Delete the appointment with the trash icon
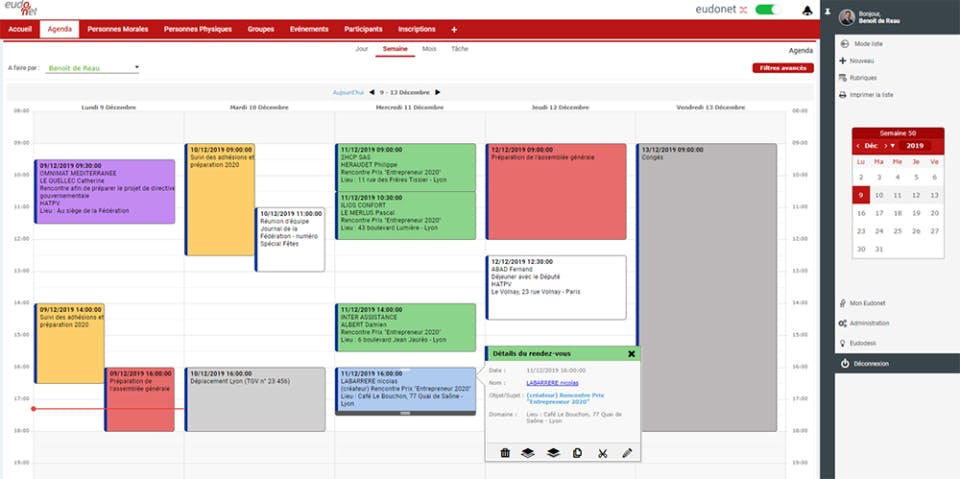 click(505, 453)
